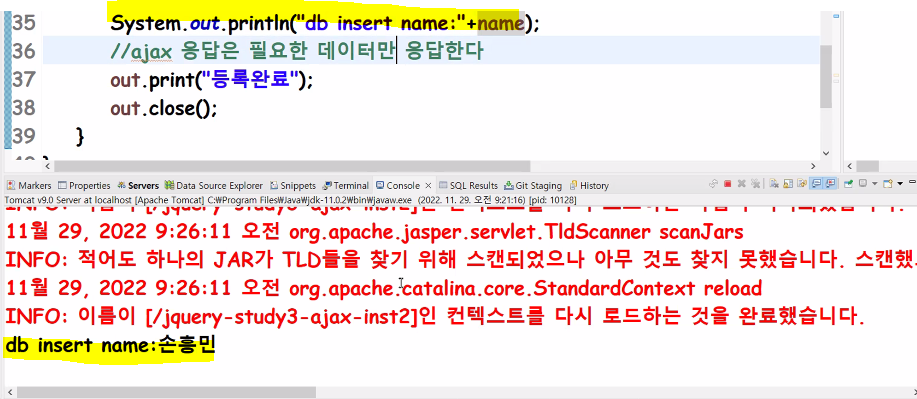This screenshot has width=917, height=399.
Task: Minimize the console panel
Action: 912,182
